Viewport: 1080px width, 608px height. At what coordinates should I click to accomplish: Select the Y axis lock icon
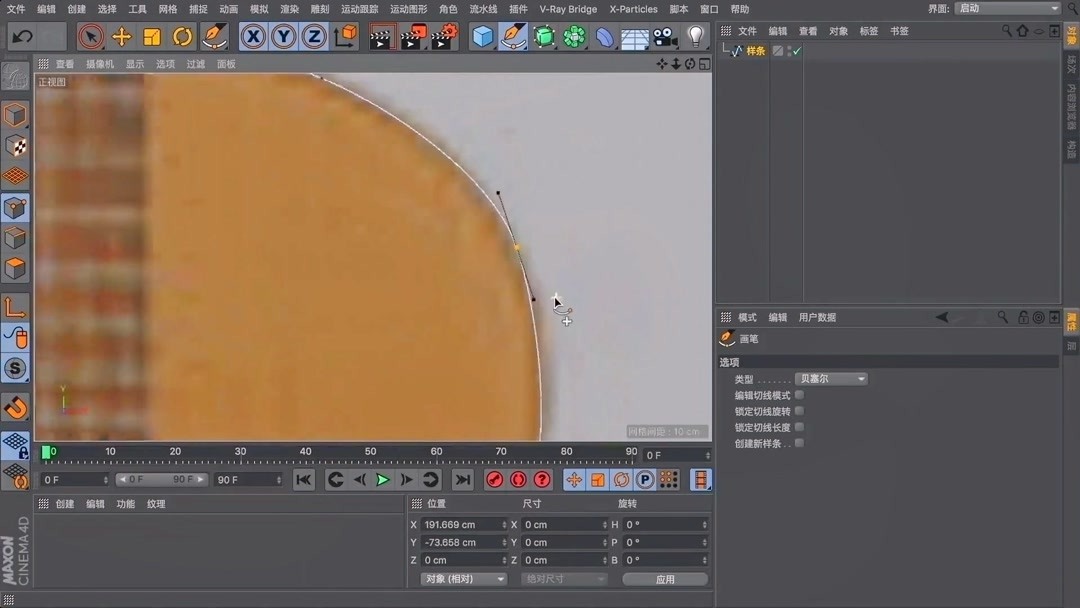[283, 36]
